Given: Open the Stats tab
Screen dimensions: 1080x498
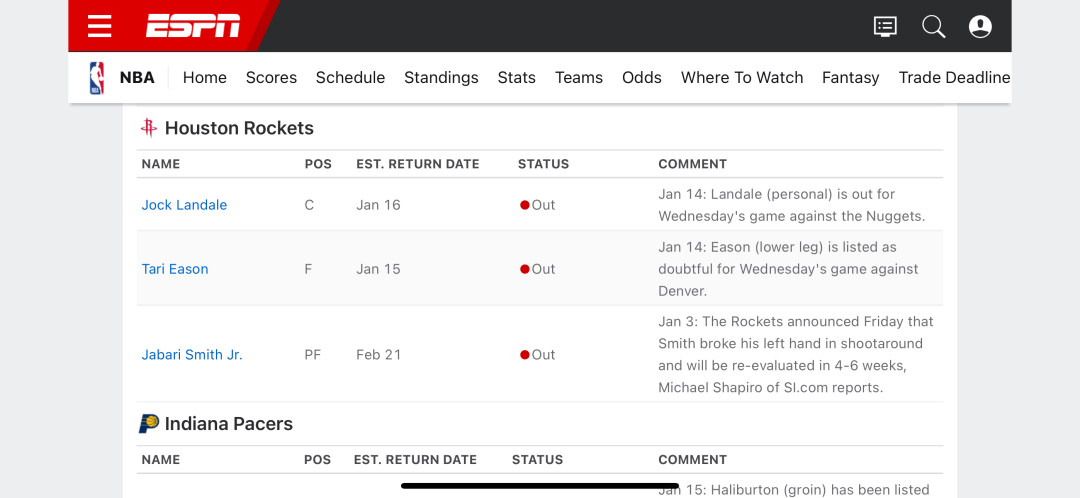Looking at the screenshot, I should pyautogui.click(x=517, y=78).
